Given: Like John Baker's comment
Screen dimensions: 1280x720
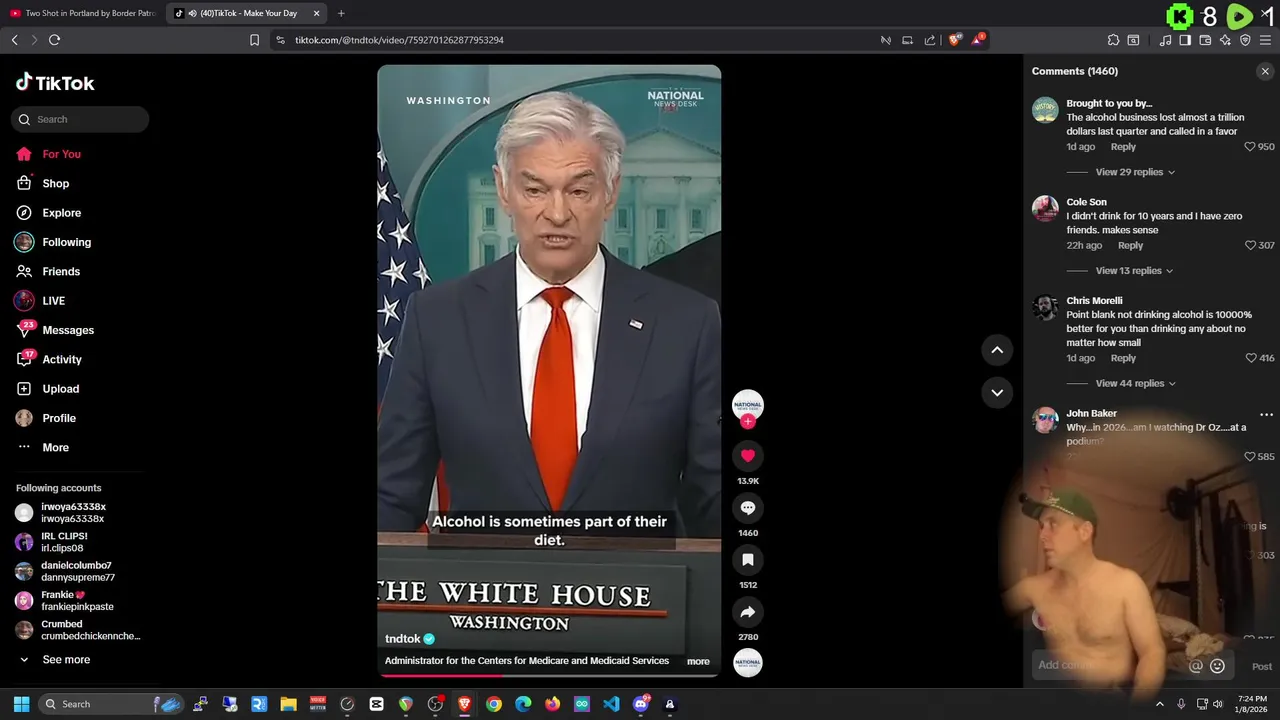Looking at the screenshot, I should (1250, 456).
